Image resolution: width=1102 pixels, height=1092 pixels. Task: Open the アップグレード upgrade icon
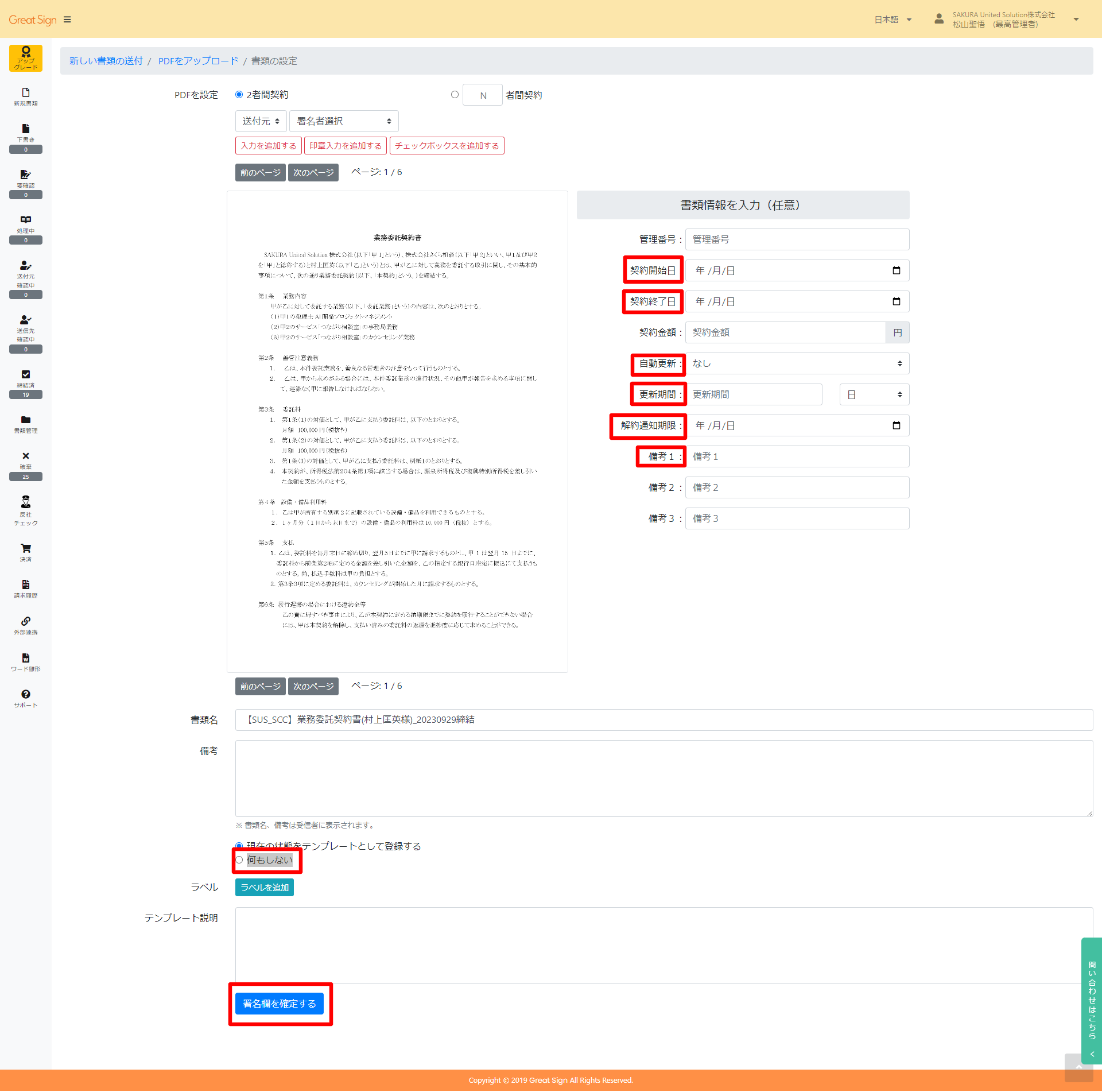click(x=26, y=58)
